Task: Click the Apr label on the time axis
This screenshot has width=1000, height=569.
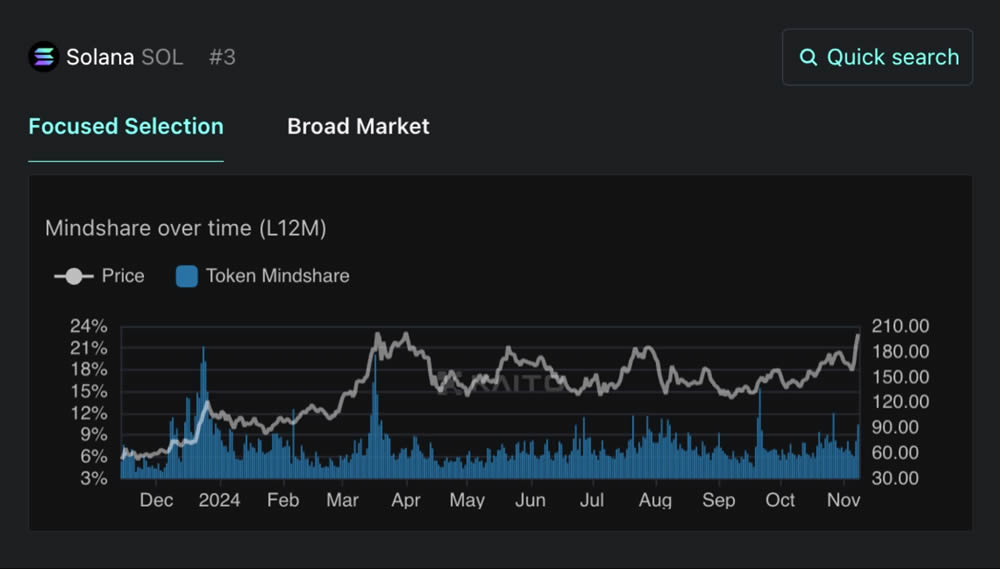Action: pyautogui.click(x=405, y=500)
